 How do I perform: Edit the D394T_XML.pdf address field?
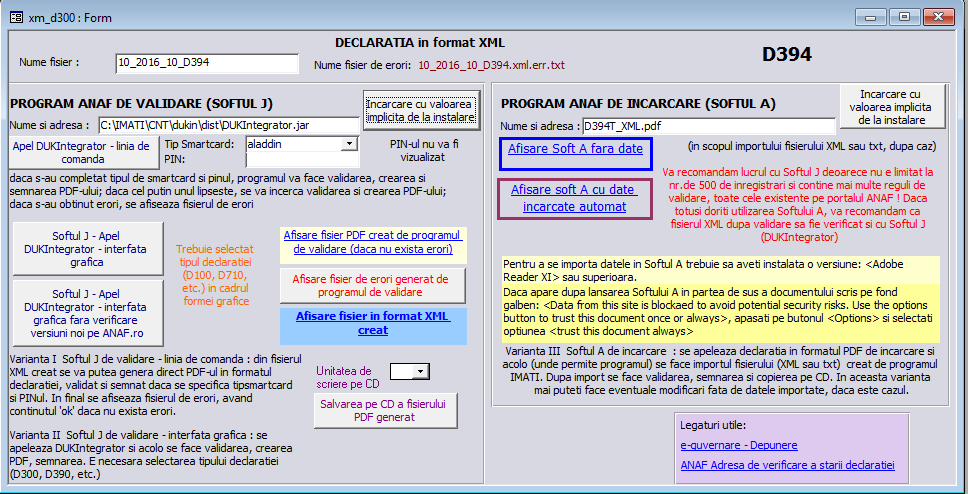click(x=709, y=126)
